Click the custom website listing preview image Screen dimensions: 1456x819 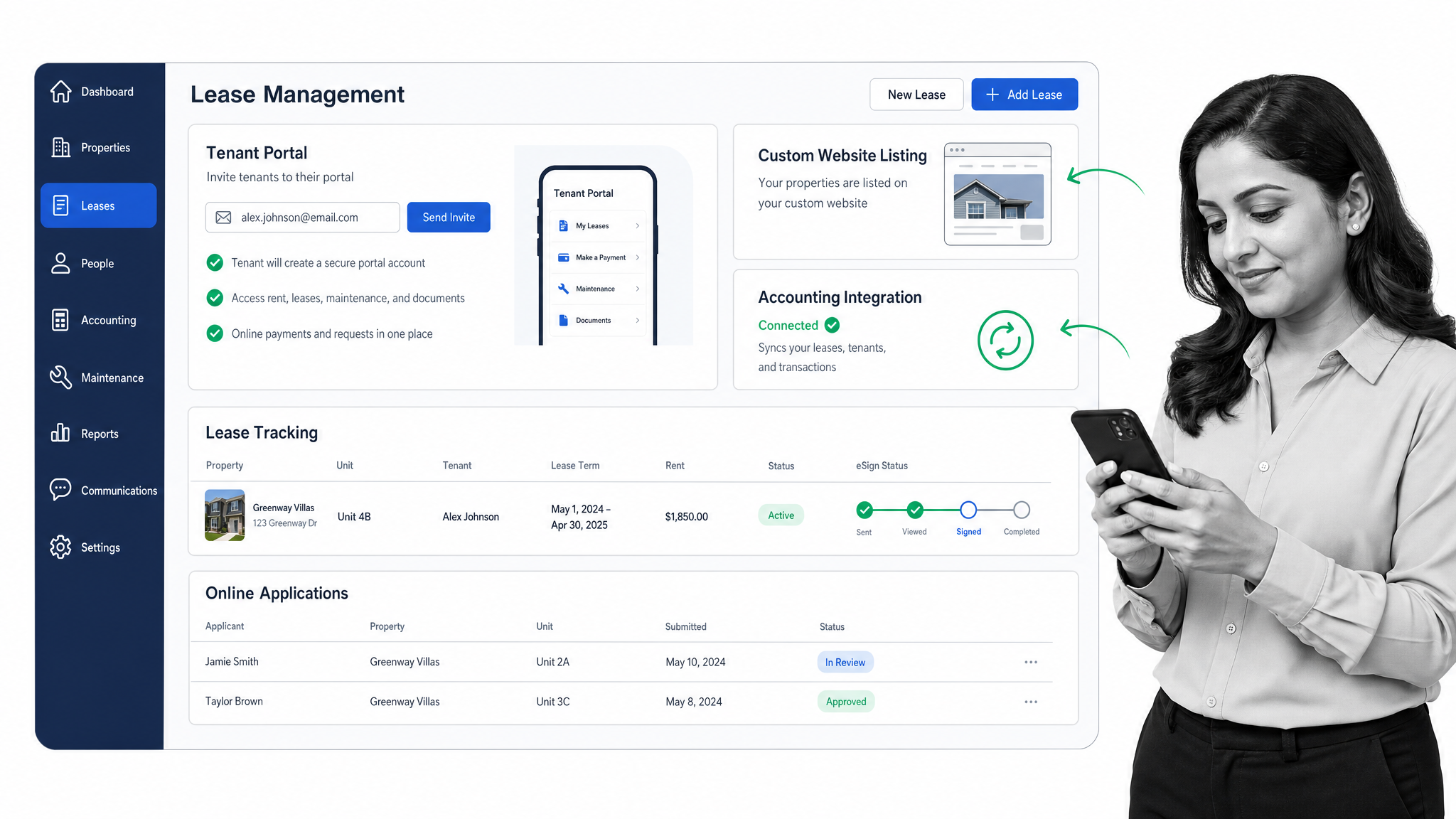coord(997,194)
